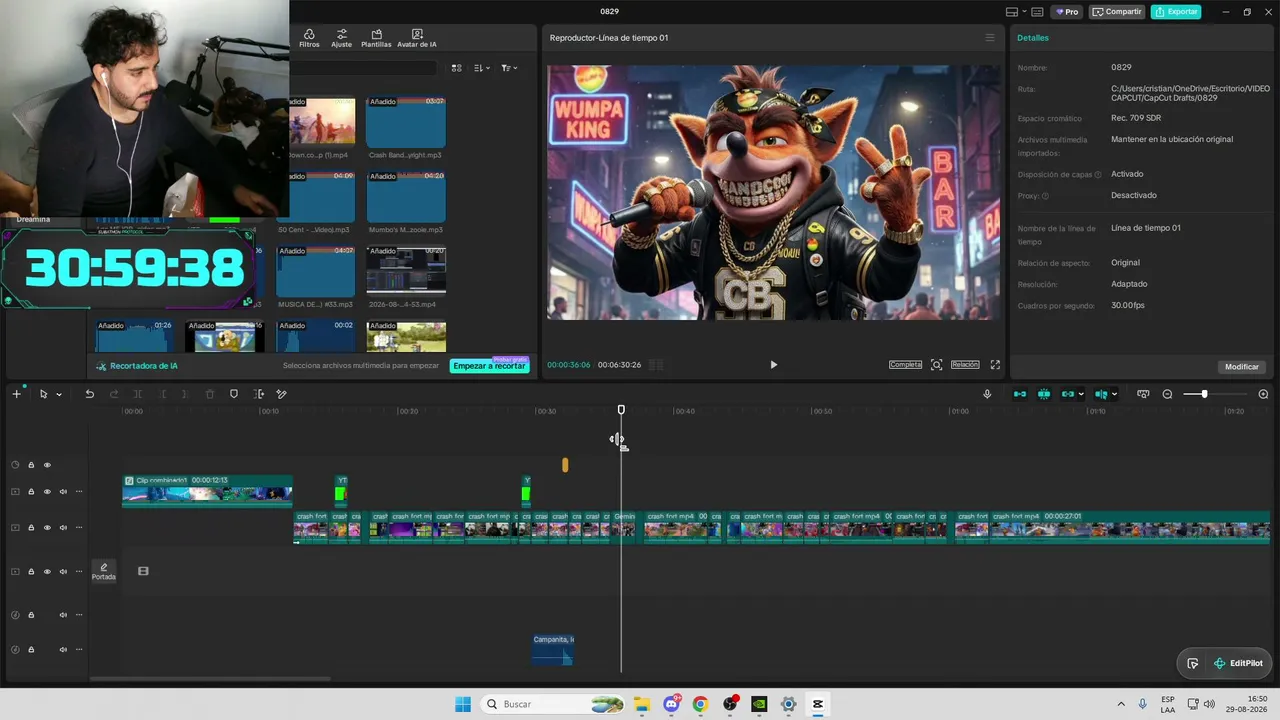Click the media search field
1280x720 pixels.
(x=364, y=68)
